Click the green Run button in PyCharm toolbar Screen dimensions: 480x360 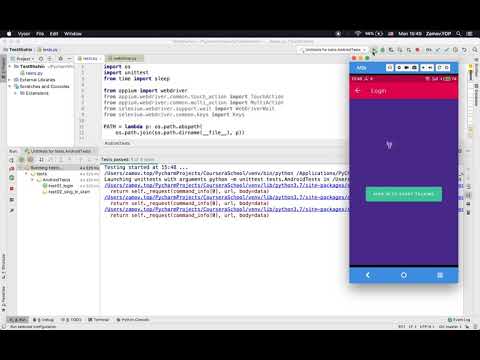tap(374, 50)
